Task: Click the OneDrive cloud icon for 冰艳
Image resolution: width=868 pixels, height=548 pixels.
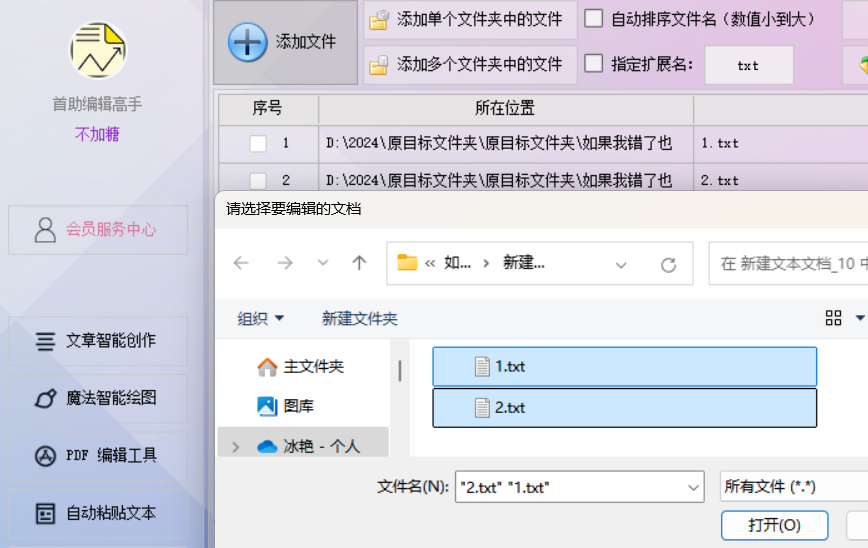Action: pyautogui.click(x=267, y=446)
